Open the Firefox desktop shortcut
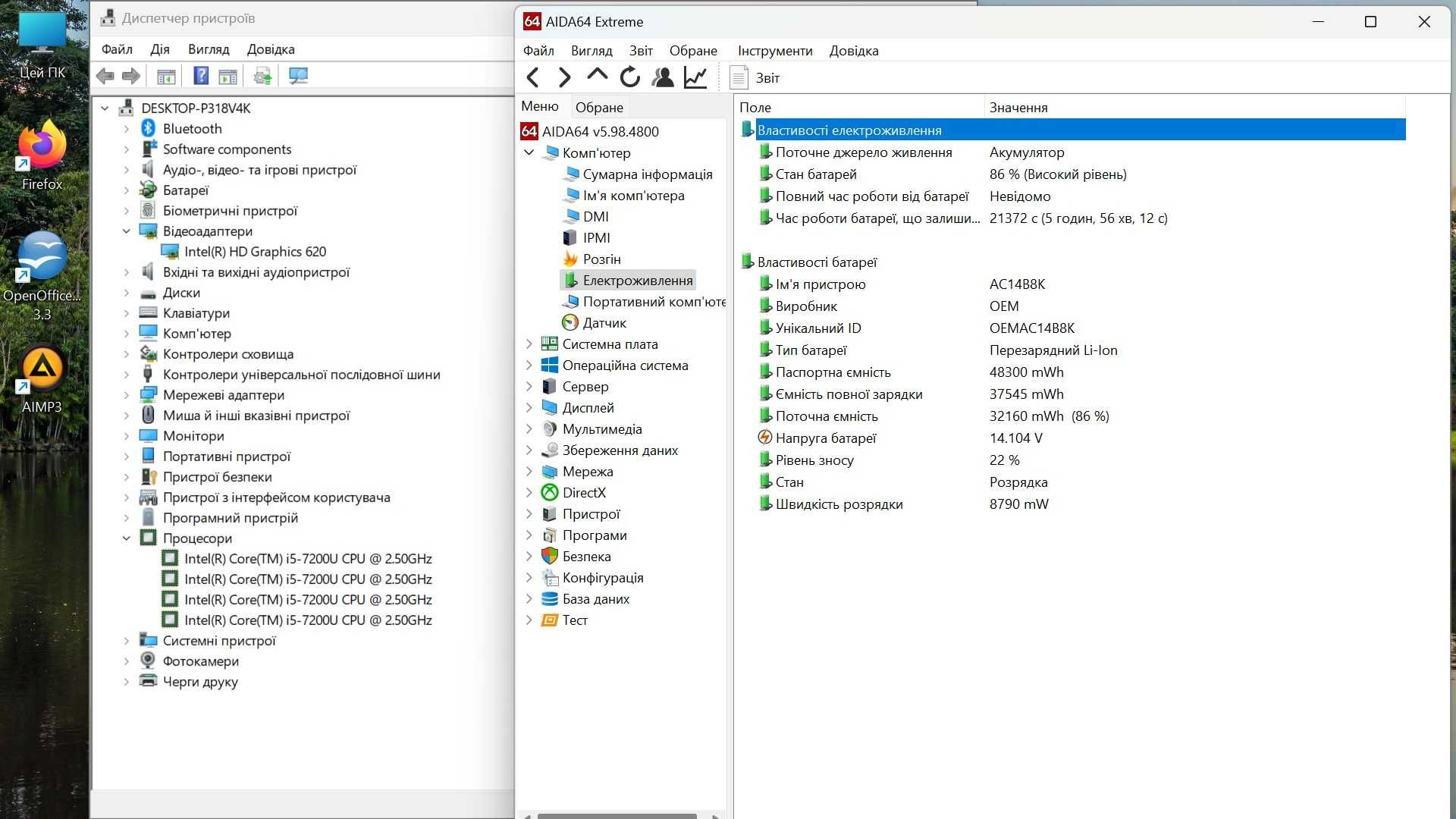 click(42, 155)
